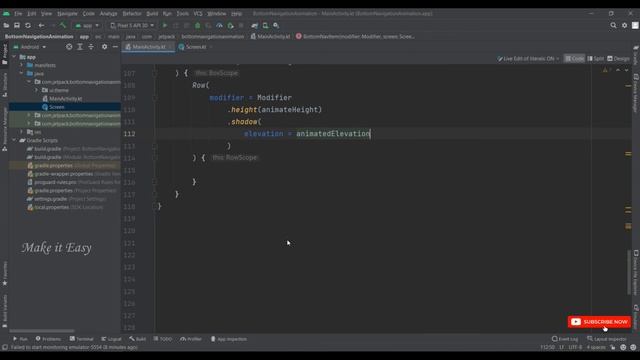Click the Debug app bug icon
Viewport: 640px width, 360px height.
point(198,25)
